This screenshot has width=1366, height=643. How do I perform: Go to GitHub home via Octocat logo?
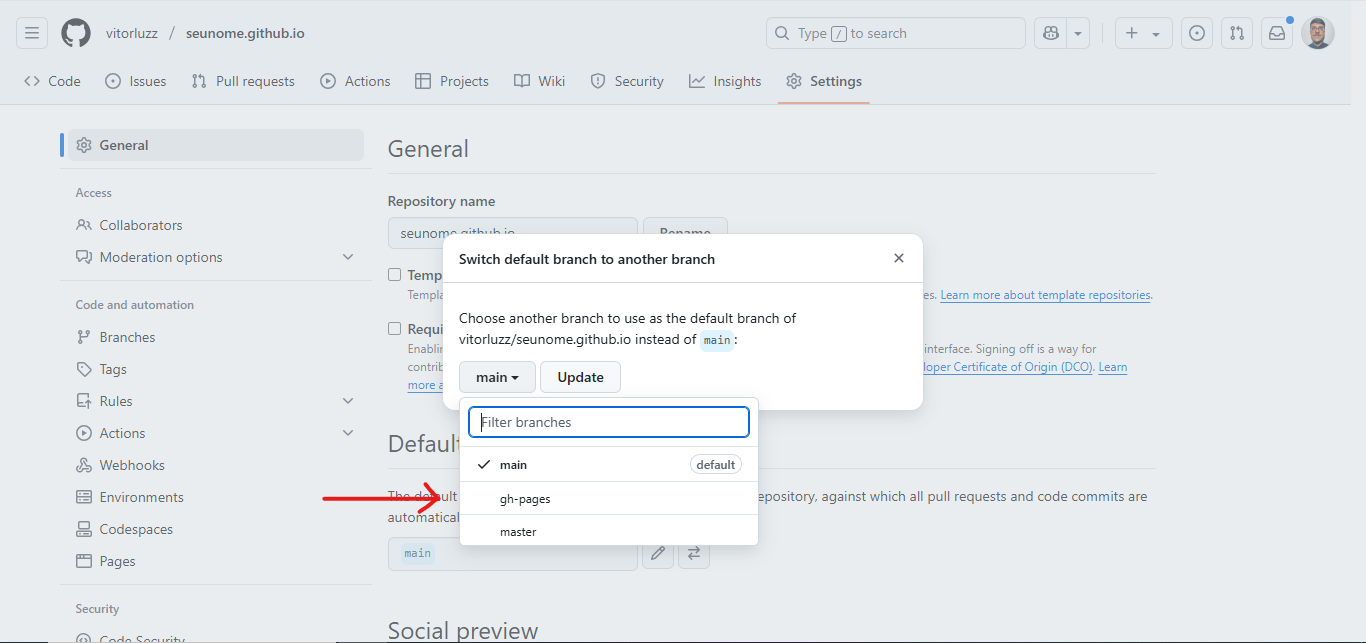[76, 33]
